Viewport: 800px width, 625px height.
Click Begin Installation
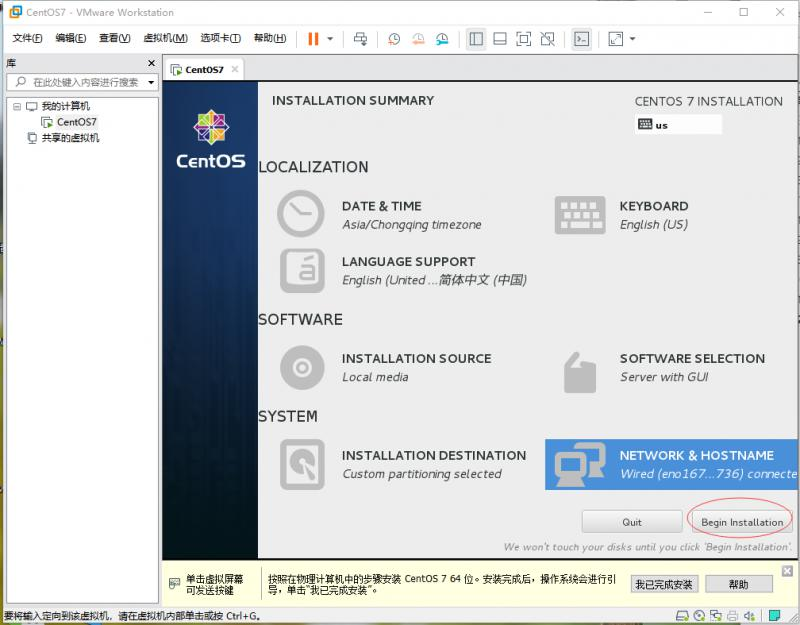click(741, 521)
